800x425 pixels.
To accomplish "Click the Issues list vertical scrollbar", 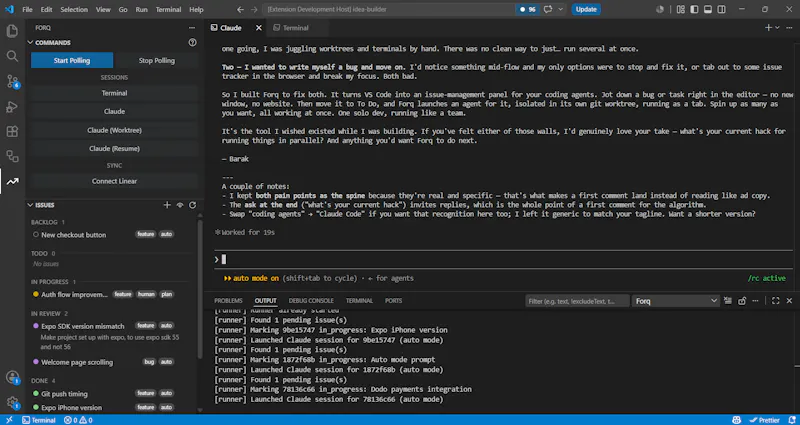I will coord(199,288).
